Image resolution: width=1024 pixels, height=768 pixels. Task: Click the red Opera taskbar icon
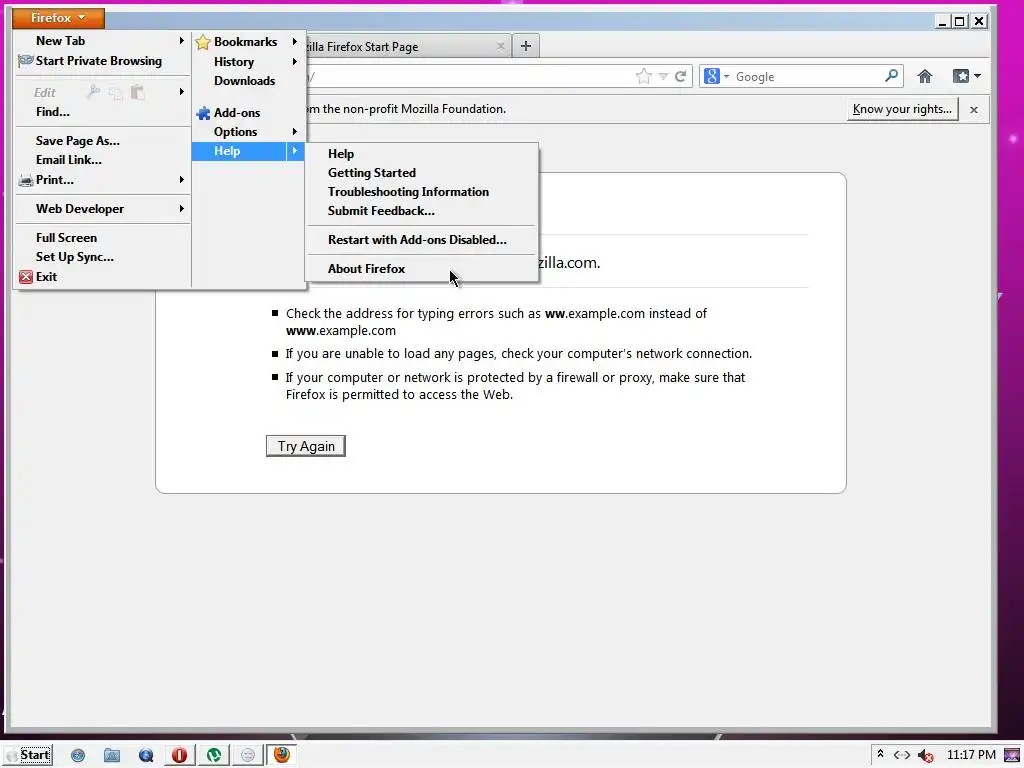[179, 756]
